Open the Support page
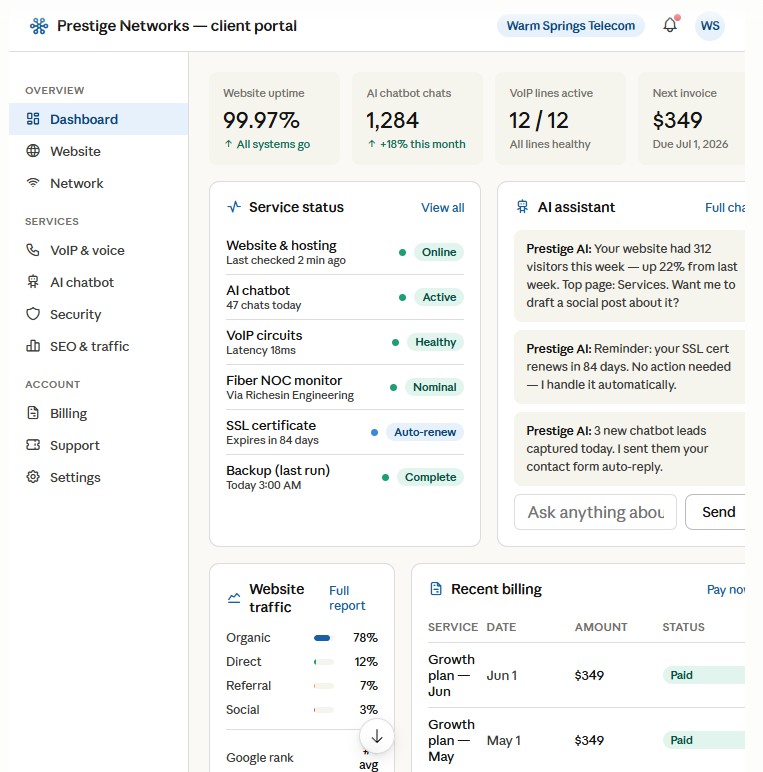Screen dimensions: 763x772 (x=98, y=445)
